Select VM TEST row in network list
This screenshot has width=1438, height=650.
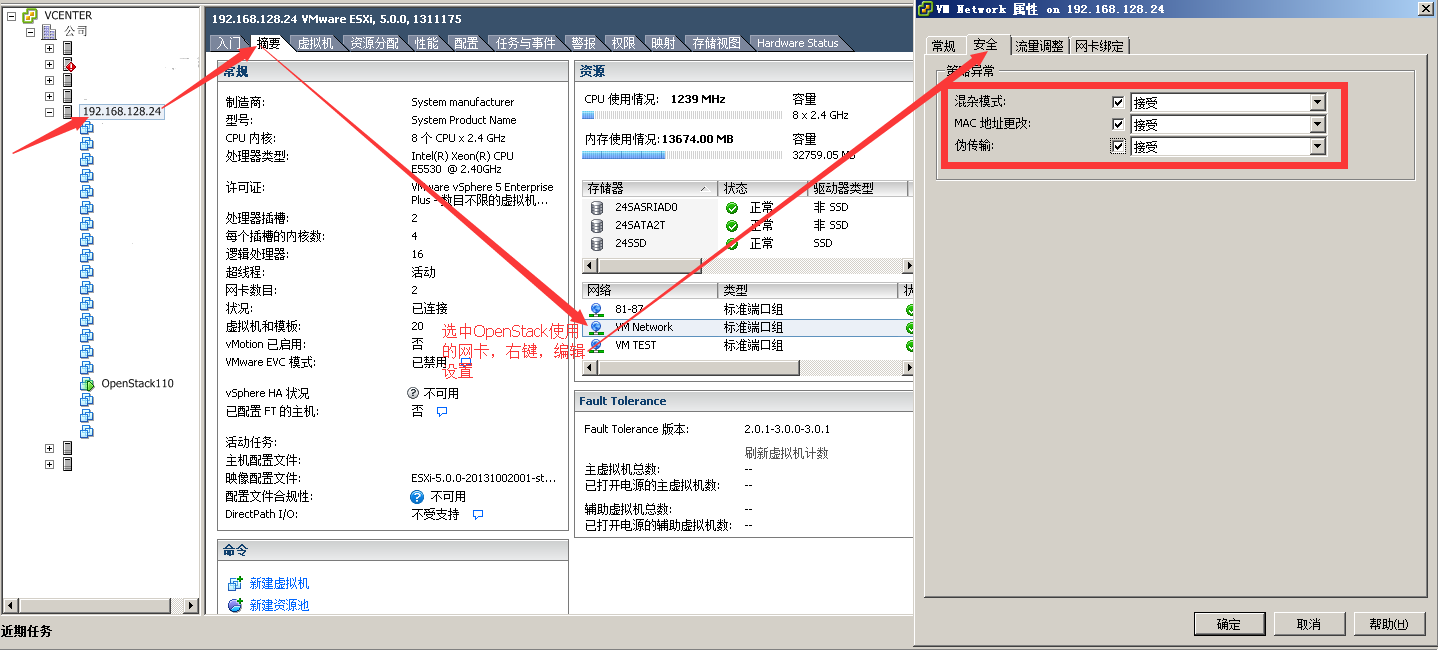pos(748,346)
